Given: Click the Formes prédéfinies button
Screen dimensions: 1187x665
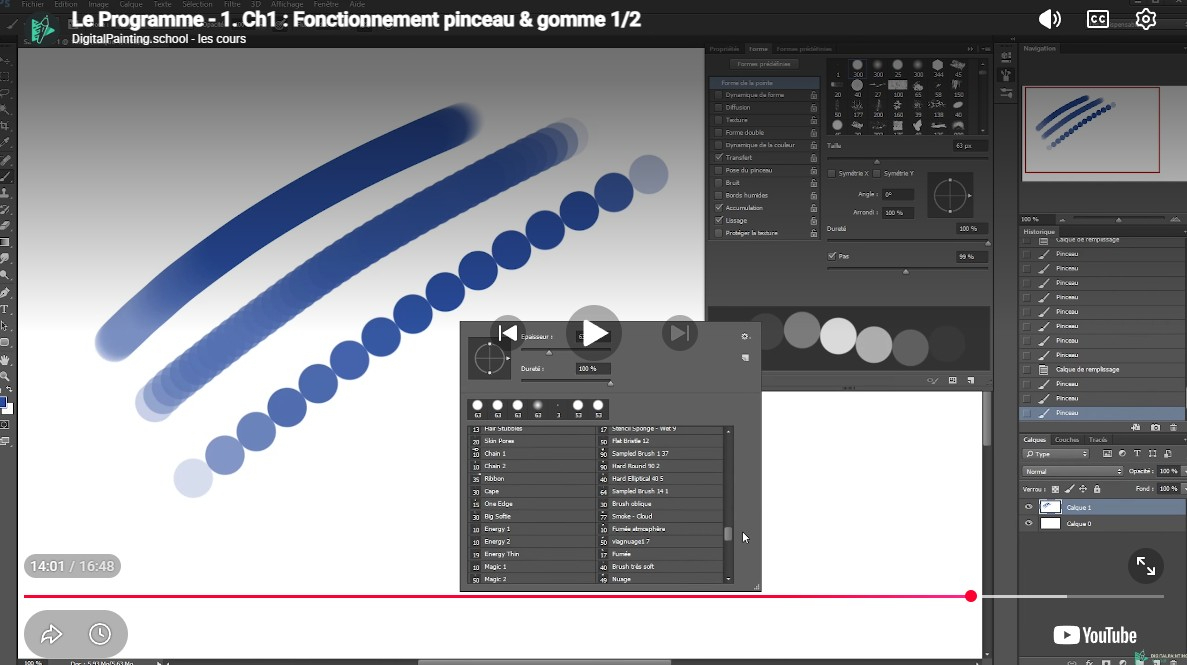Looking at the screenshot, I should point(764,63).
